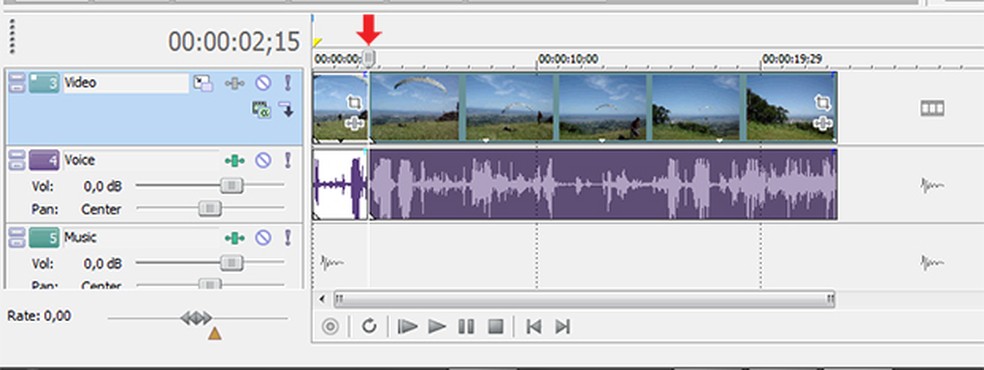Click the track number 3 color box
This screenshot has height=370, width=984.
coord(44,83)
